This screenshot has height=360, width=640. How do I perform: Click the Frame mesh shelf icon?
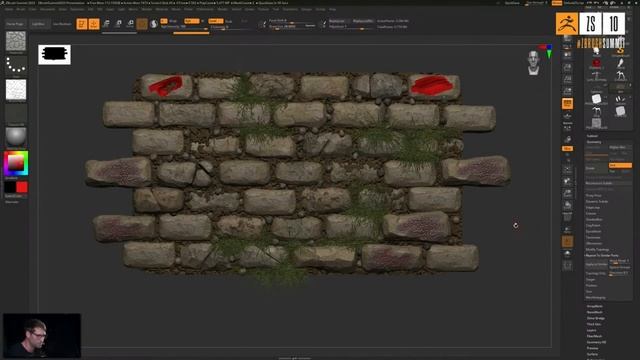pyautogui.click(x=567, y=169)
